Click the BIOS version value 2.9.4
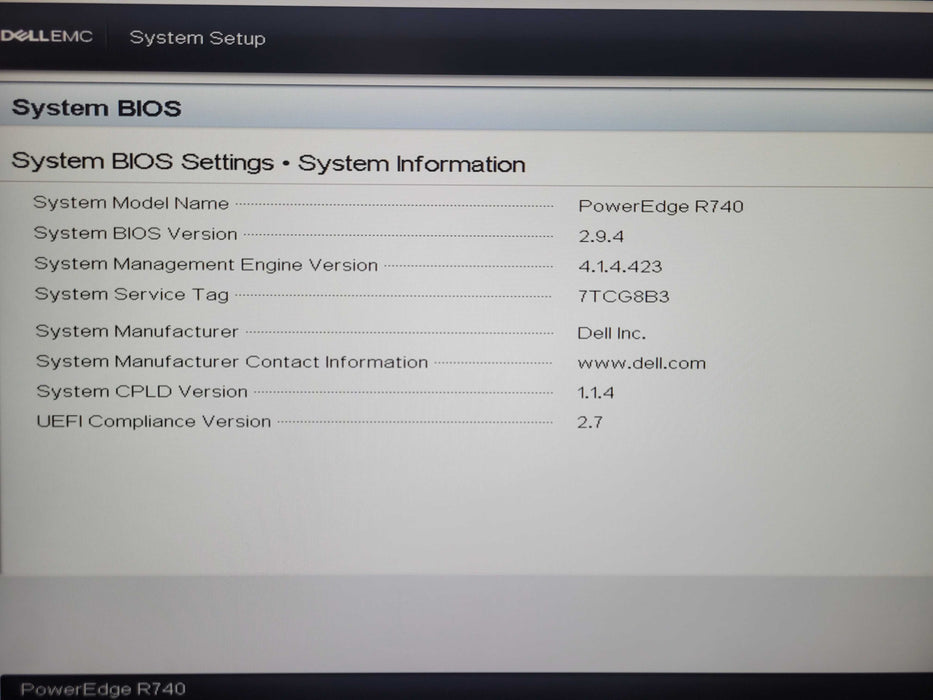 point(601,236)
